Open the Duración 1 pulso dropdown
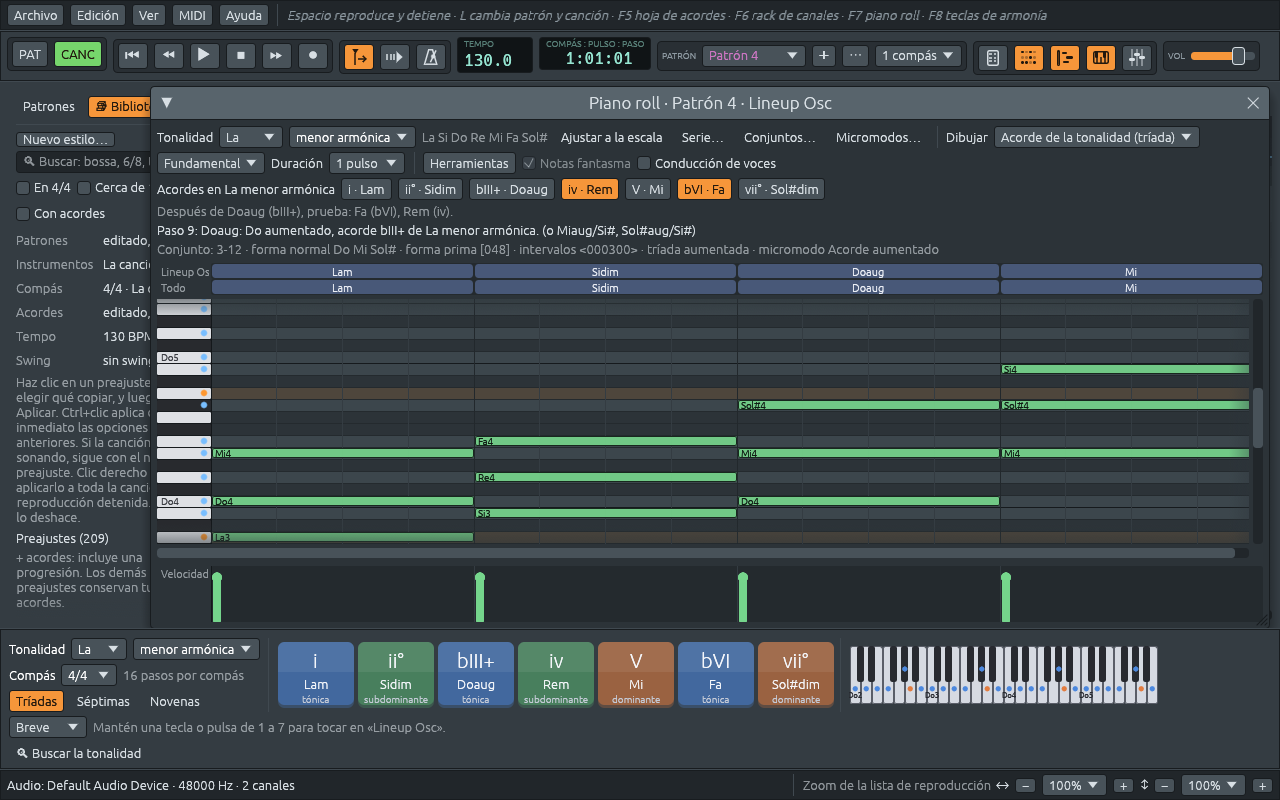 pyautogui.click(x=366, y=163)
